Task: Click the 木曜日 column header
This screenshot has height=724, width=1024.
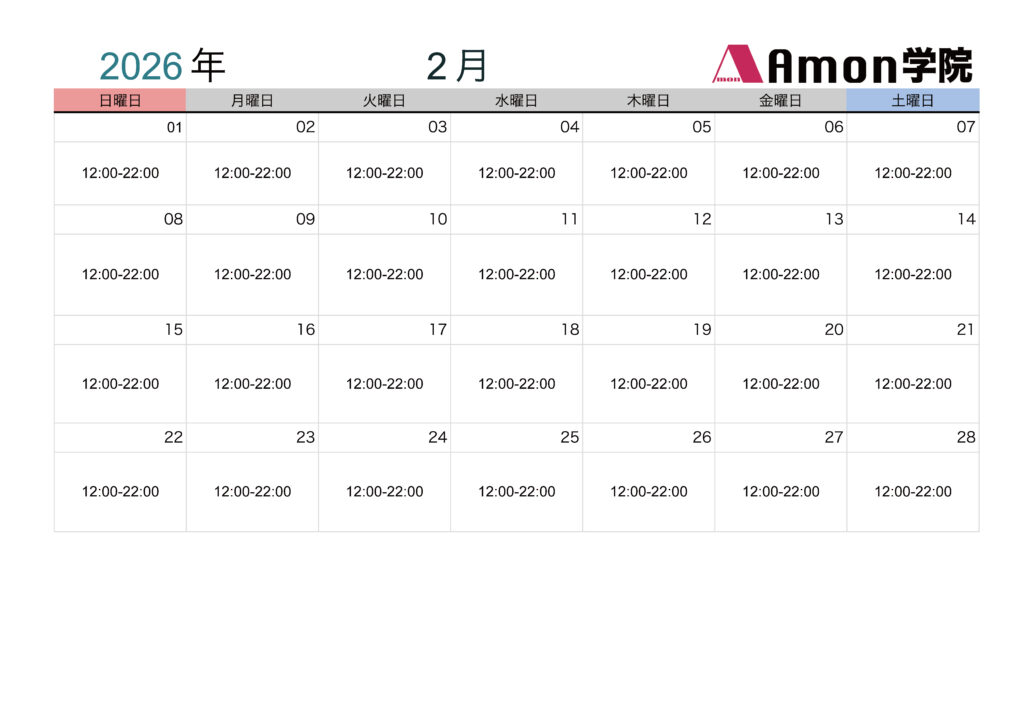Action: point(648,100)
